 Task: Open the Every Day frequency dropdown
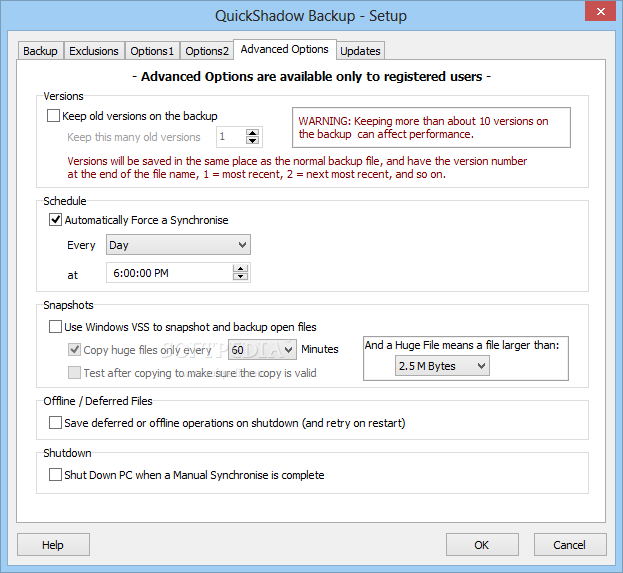[x=178, y=245]
